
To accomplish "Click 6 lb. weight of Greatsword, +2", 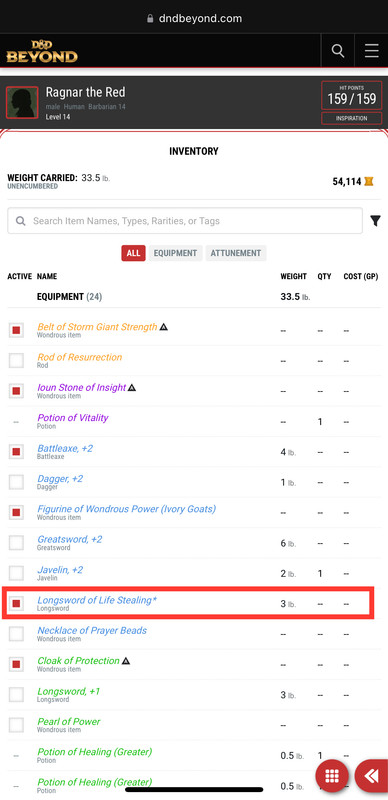I will [288, 543].
